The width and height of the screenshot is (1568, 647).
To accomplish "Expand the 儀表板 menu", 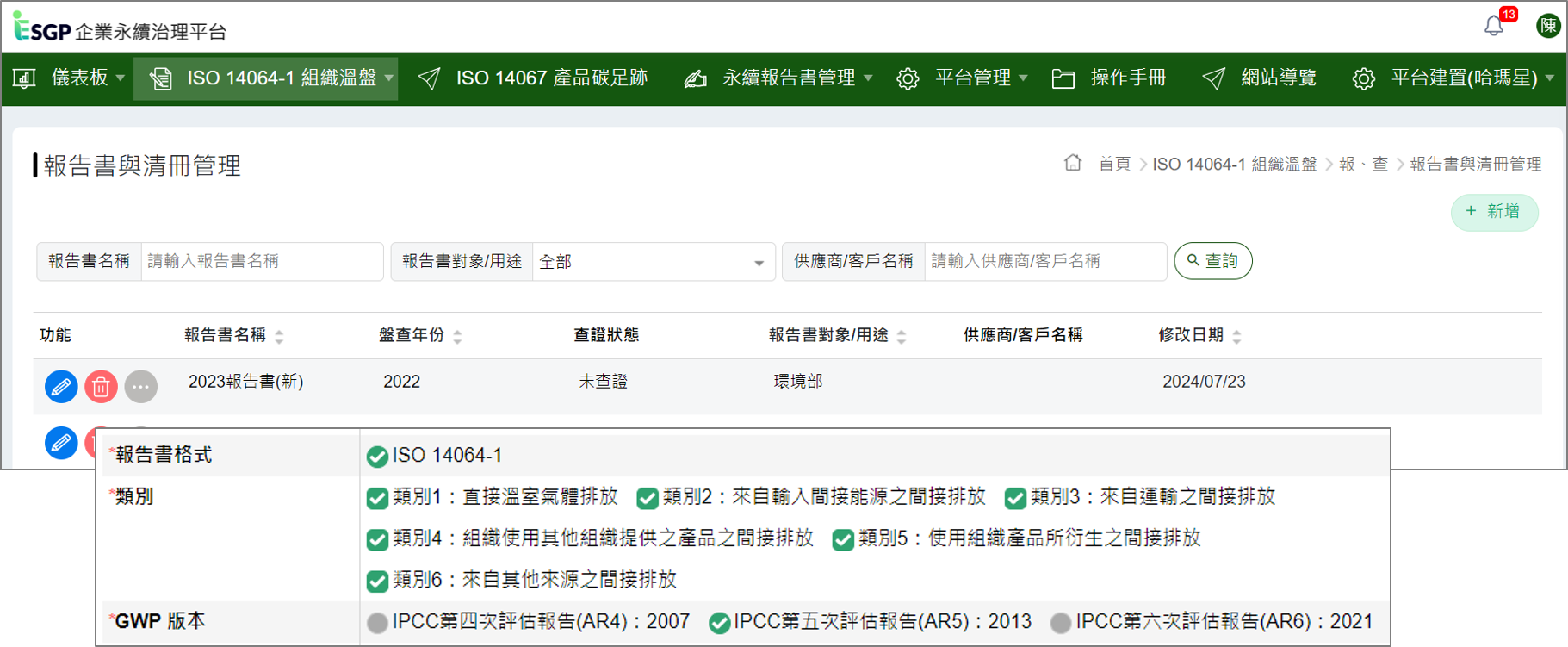I will [x=121, y=78].
